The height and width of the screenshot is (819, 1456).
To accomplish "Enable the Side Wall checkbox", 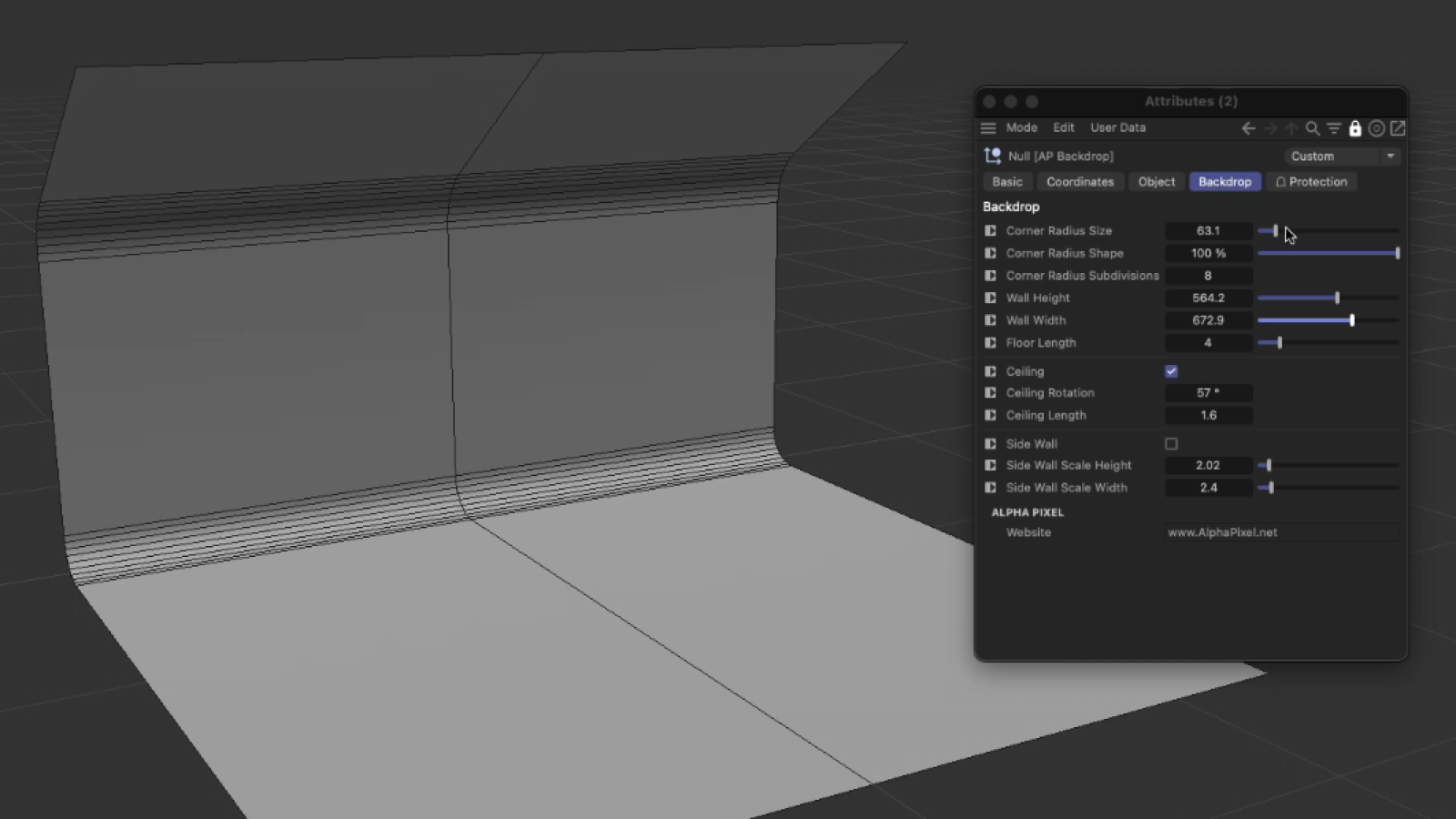I will [1171, 444].
